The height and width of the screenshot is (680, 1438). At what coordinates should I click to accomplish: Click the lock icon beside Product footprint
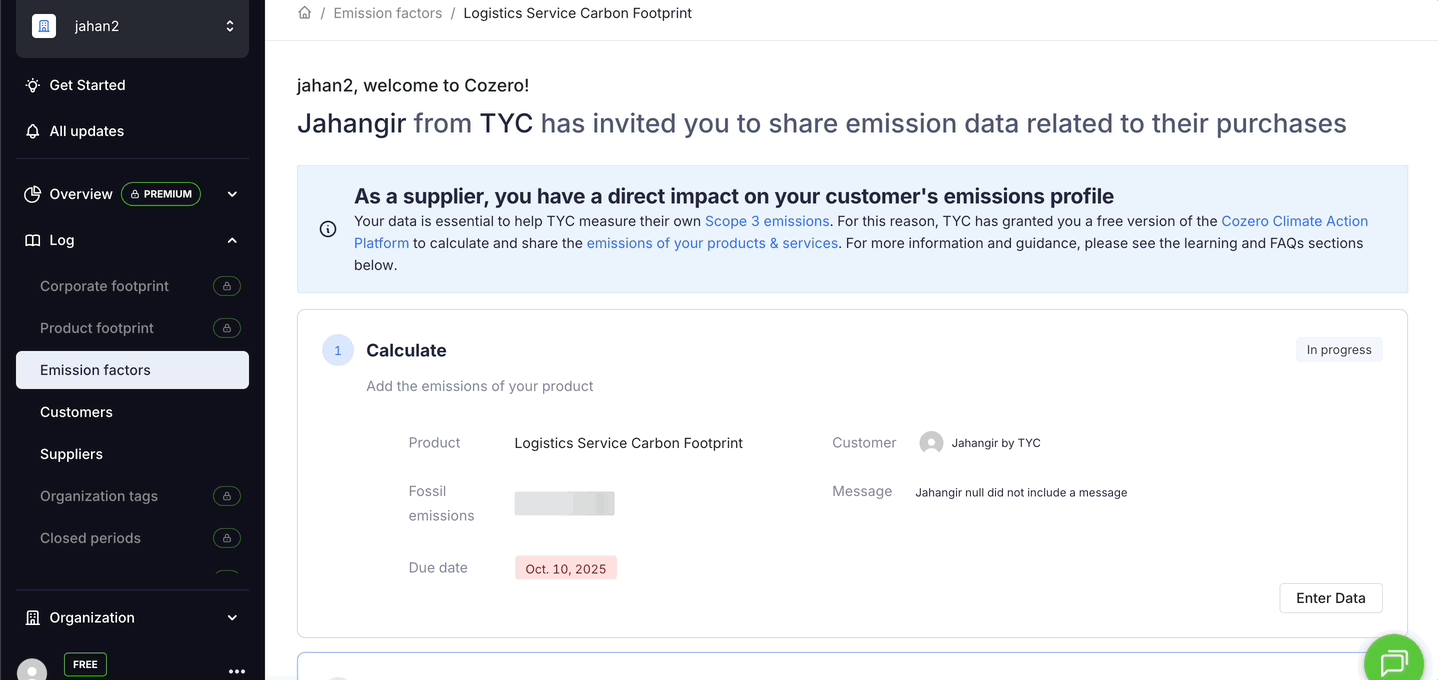[x=227, y=328]
